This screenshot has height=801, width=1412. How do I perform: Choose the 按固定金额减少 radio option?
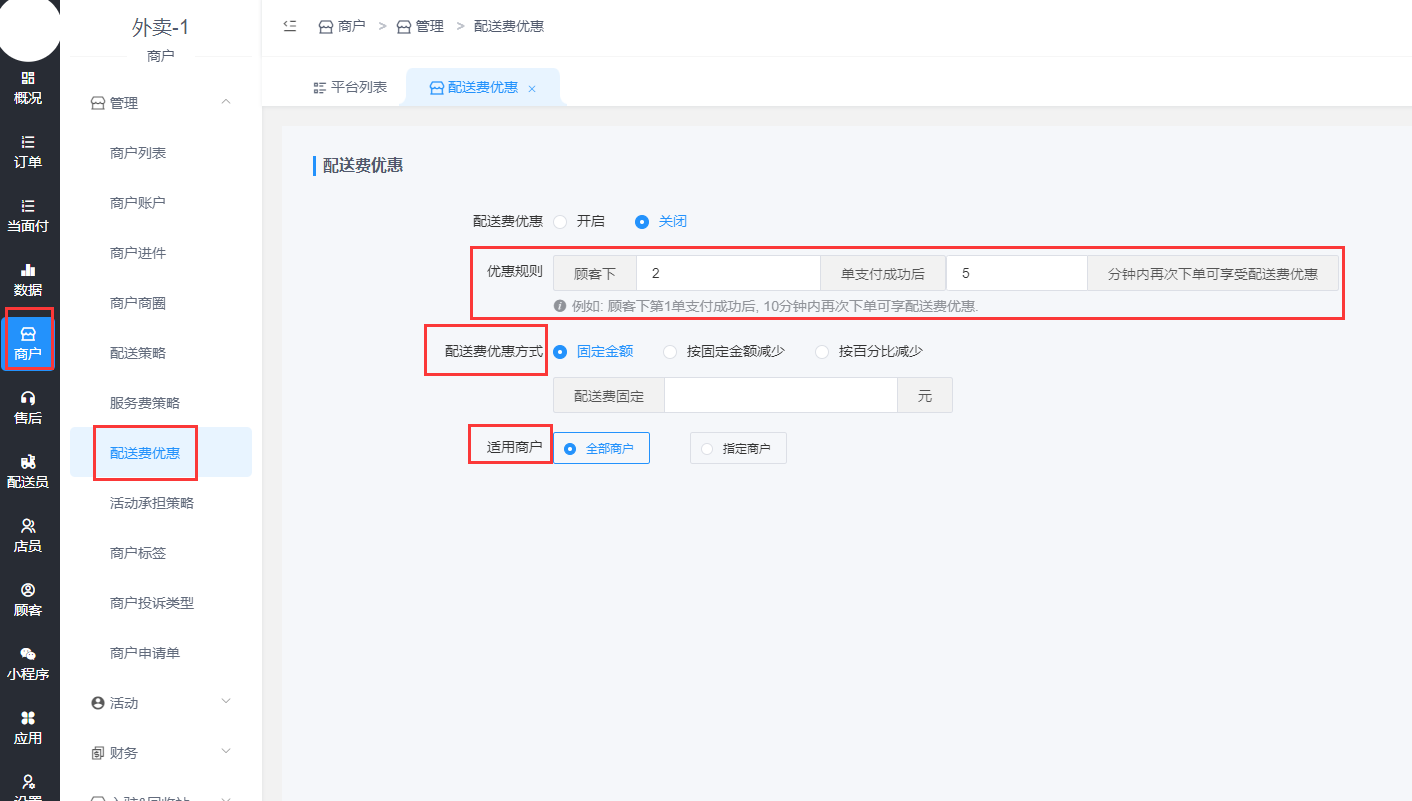tap(670, 351)
